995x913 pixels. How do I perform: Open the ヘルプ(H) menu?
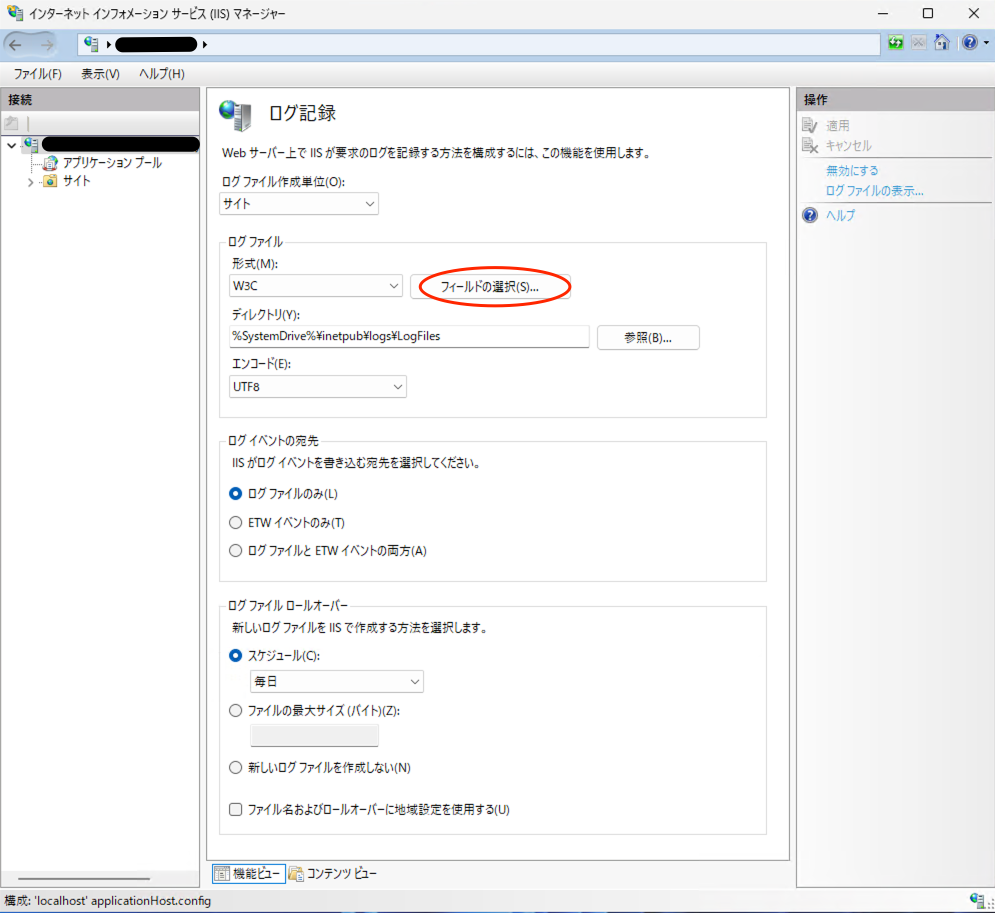point(162,74)
